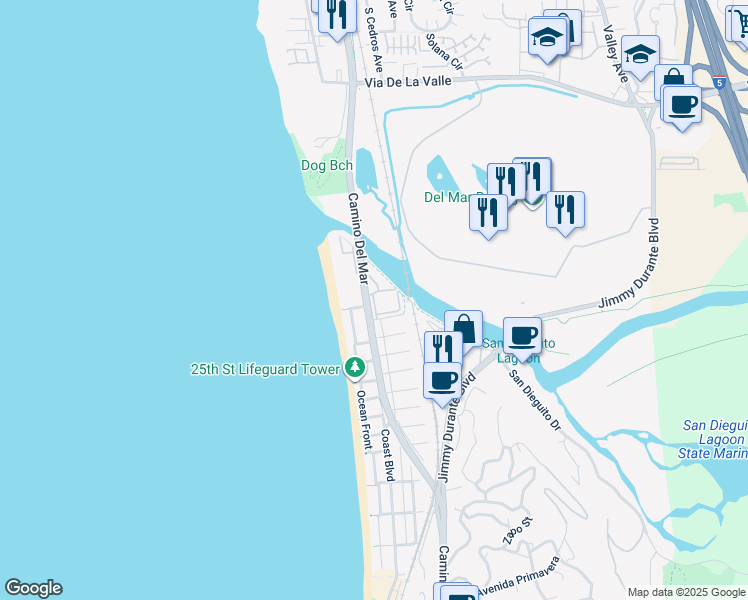Image resolution: width=748 pixels, height=600 pixels.
Task: Click the 25th St Lifeguard Tower park marker
Action: pyautogui.click(x=354, y=368)
